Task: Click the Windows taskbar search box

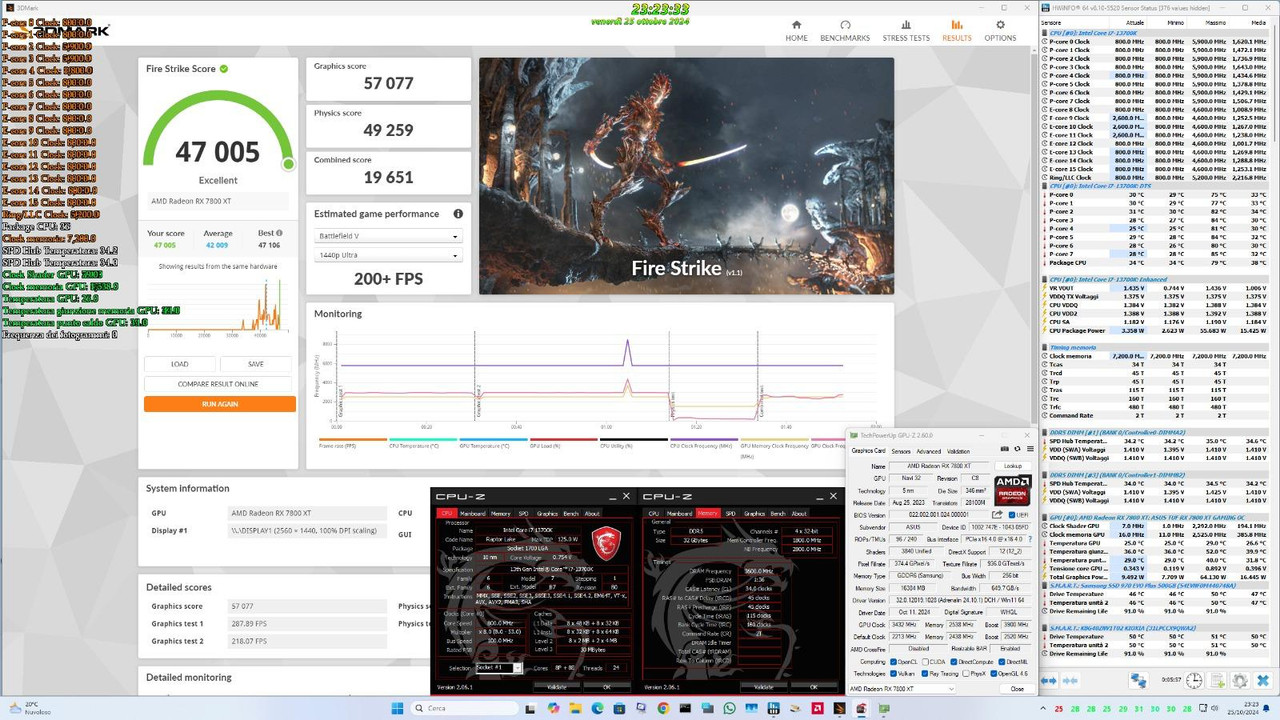Action: (464, 708)
